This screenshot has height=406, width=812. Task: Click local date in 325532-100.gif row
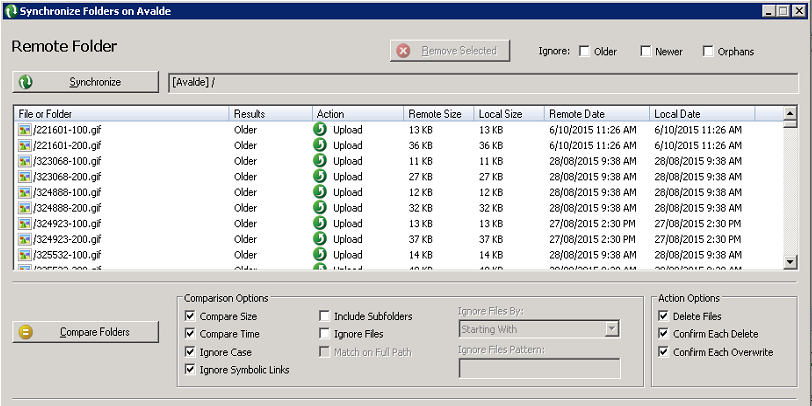click(698, 255)
